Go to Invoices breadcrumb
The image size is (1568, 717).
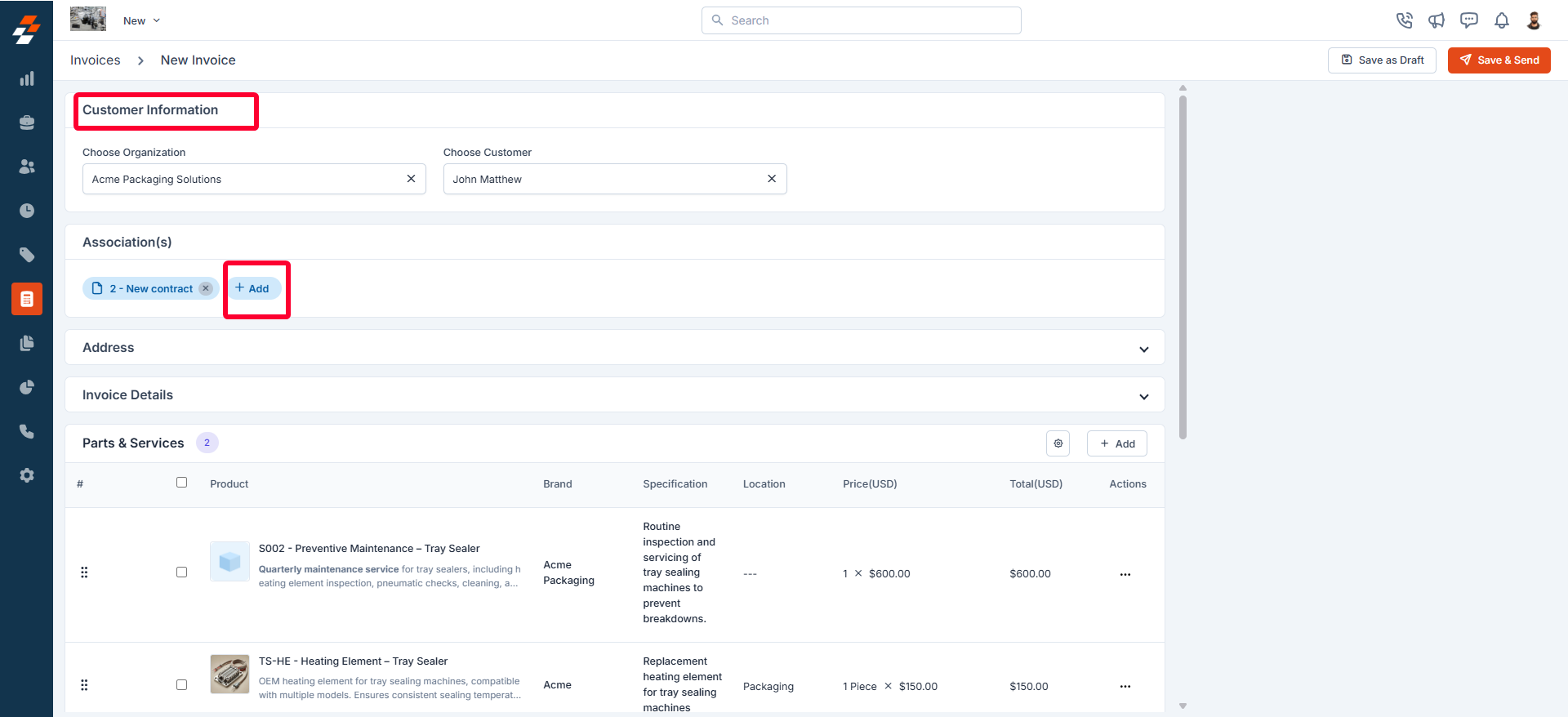point(96,60)
